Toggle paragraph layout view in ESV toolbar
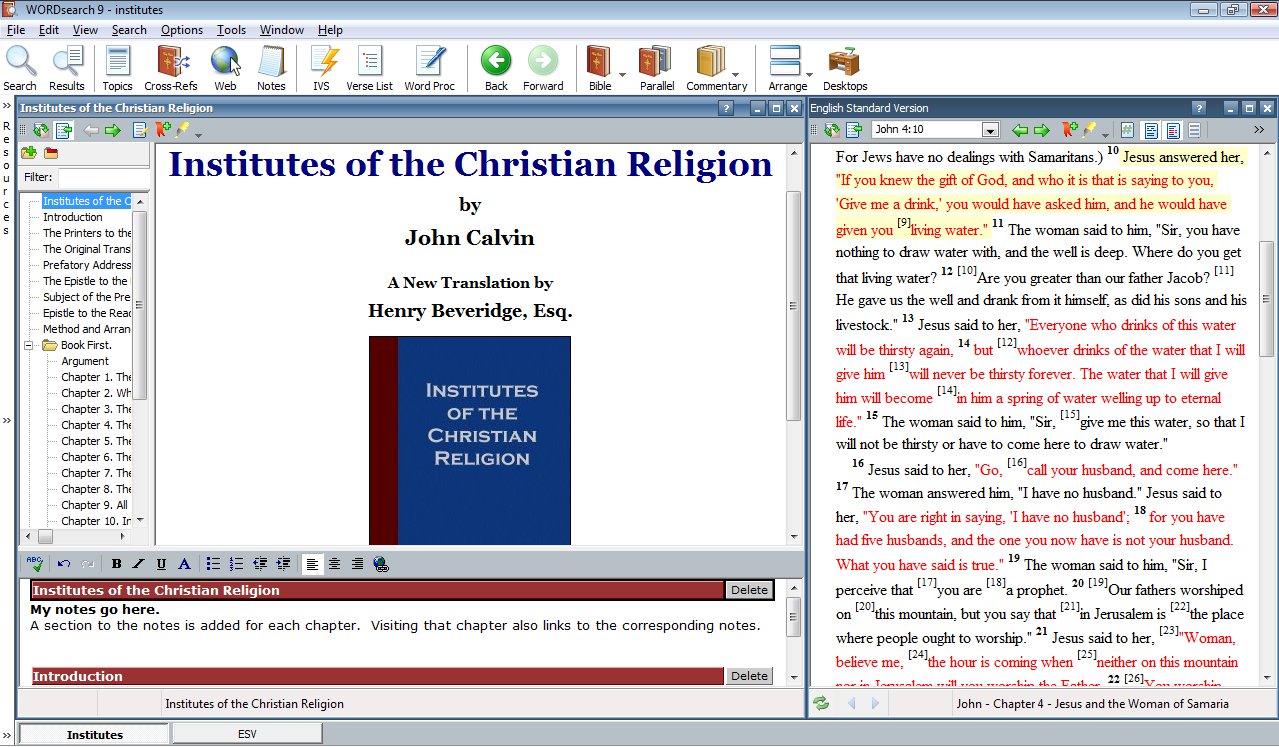 [x=1150, y=130]
